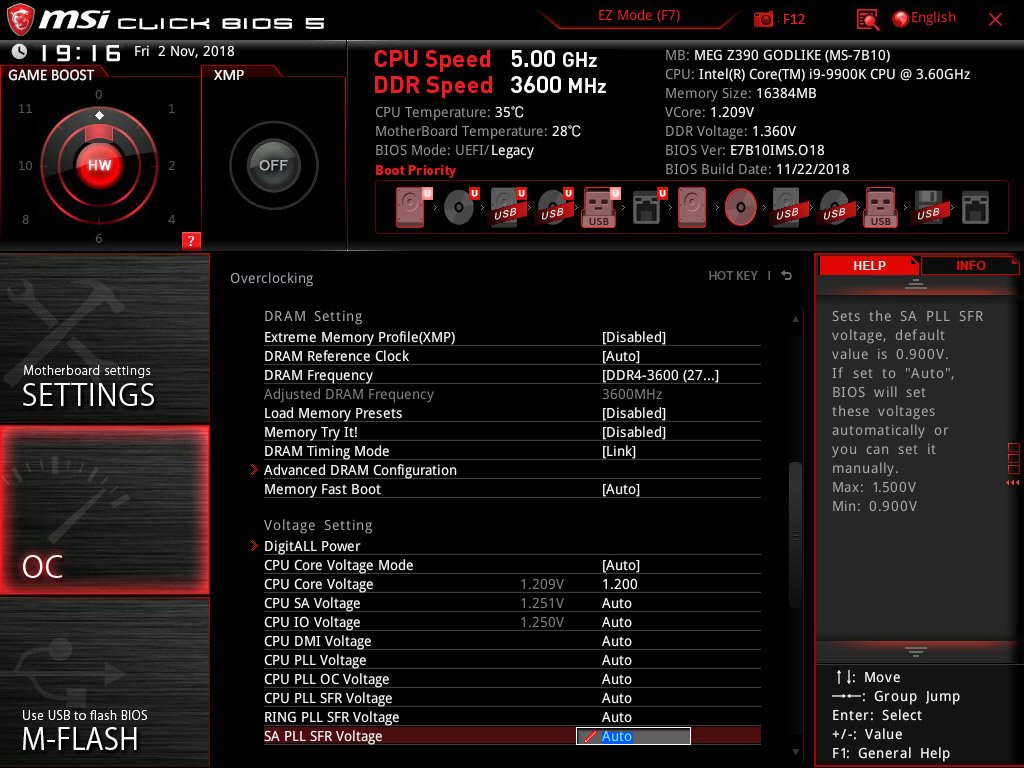This screenshot has height=768, width=1024.
Task: Set Game Boost dial to level 1
Action: pyautogui.click(x=171, y=108)
